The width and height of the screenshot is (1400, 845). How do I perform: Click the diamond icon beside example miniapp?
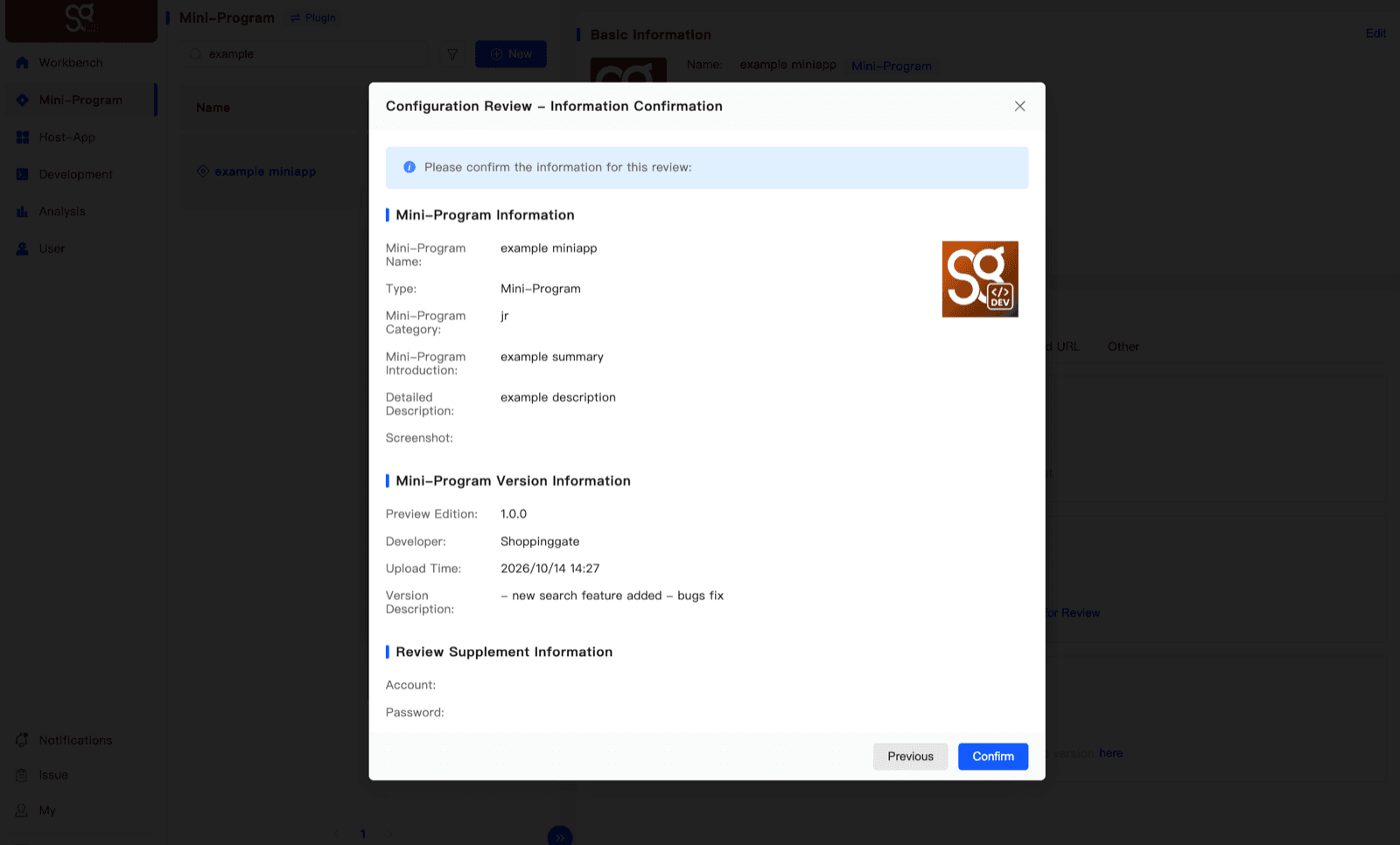click(x=203, y=171)
